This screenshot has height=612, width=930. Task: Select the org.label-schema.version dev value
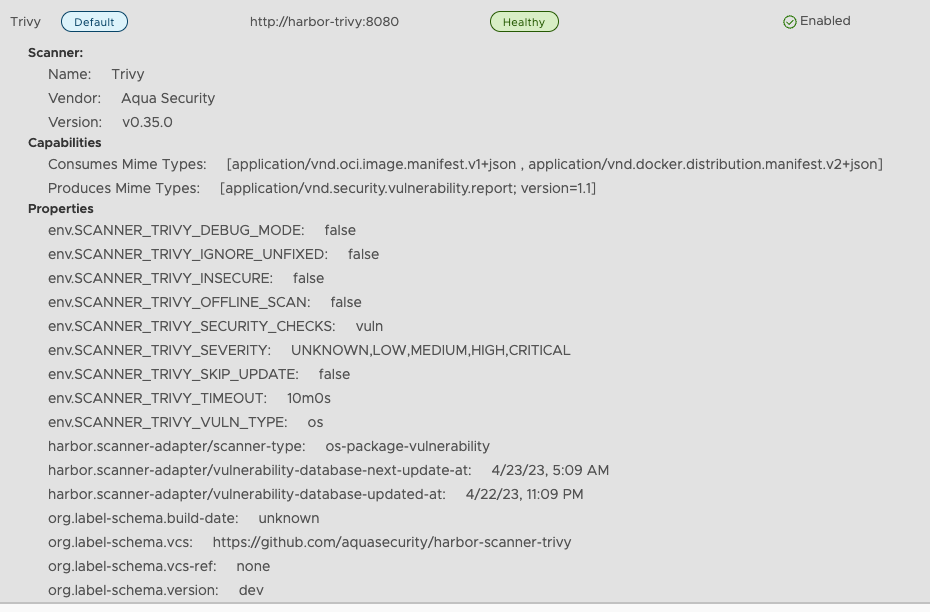(251, 590)
